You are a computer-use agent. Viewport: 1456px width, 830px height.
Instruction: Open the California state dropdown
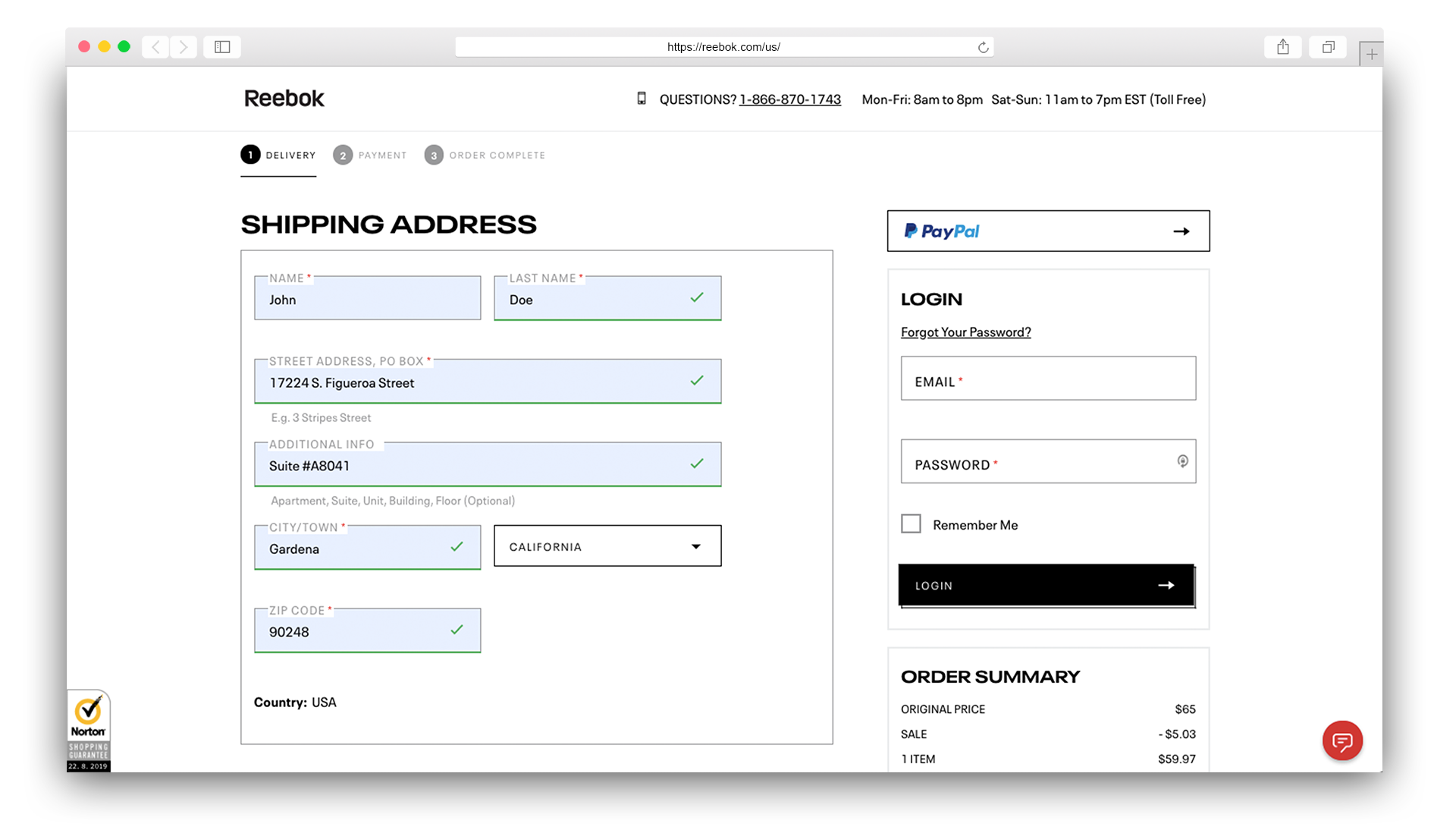click(607, 545)
